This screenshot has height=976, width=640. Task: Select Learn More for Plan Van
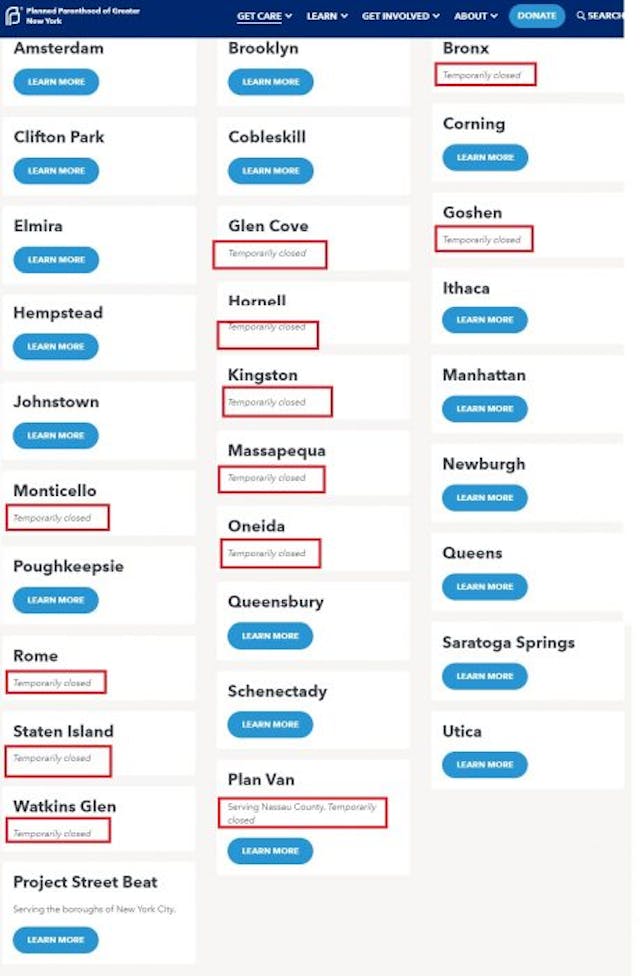pos(270,851)
